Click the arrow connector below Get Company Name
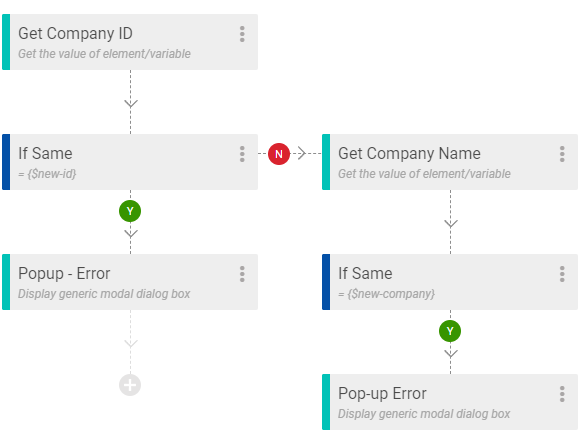 coord(451,224)
